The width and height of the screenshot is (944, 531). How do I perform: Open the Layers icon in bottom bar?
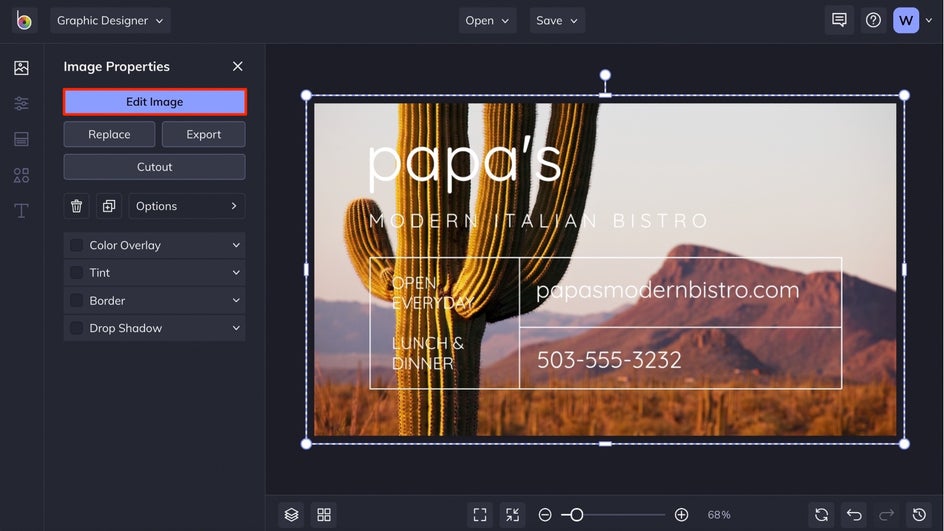click(x=291, y=515)
